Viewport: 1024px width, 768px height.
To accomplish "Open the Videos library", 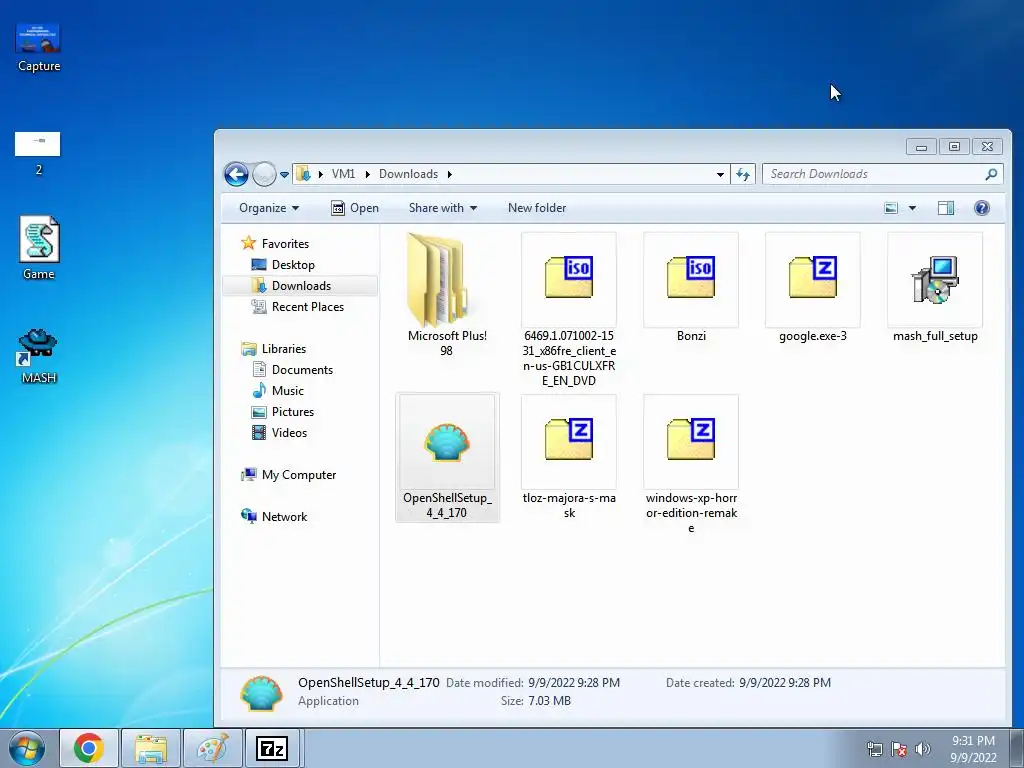I will (289, 432).
